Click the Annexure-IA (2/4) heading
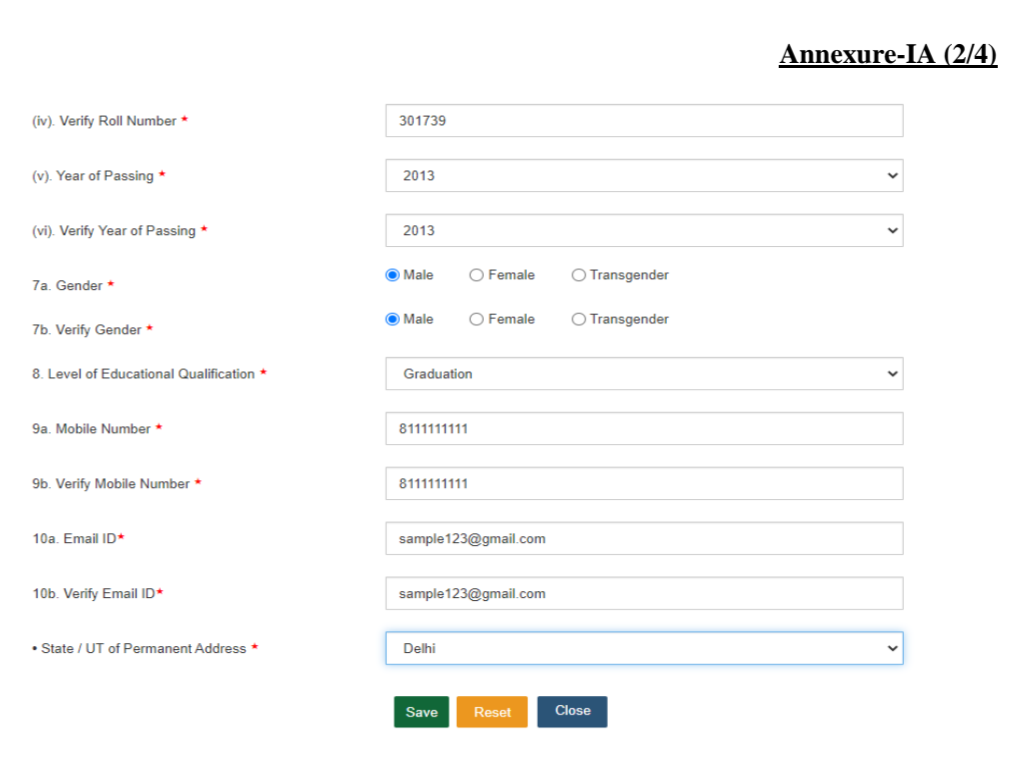This screenshot has height=763, width=1010. coord(887,54)
